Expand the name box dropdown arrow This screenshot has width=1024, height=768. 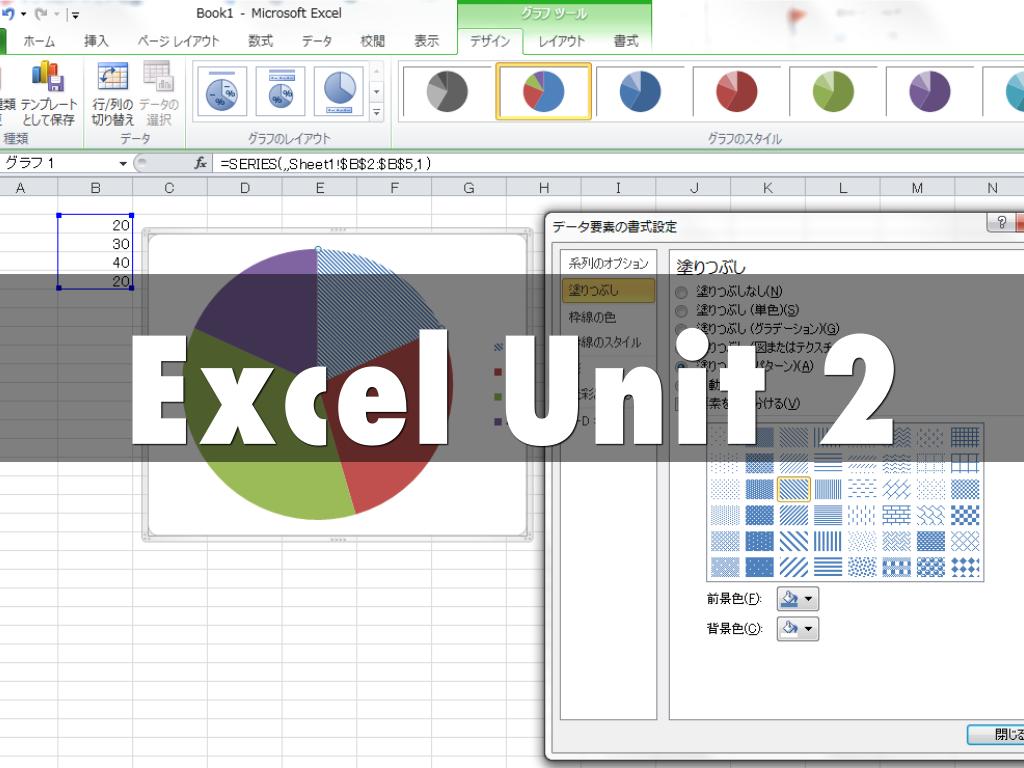click(x=123, y=163)
